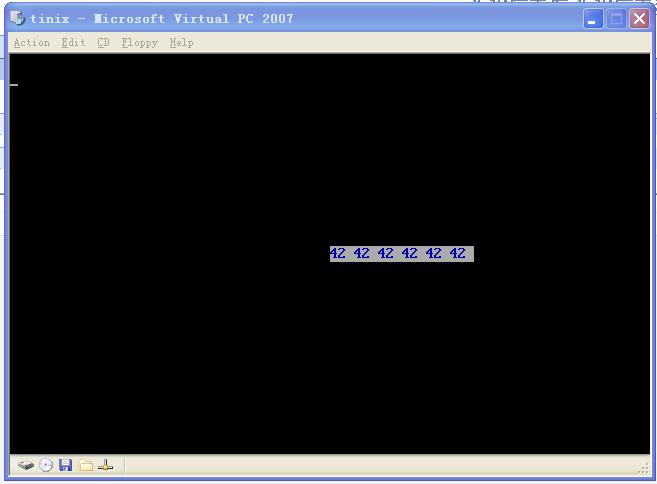Close the tinix Virtual PC window
657x484 pixels.
point(639,19)
